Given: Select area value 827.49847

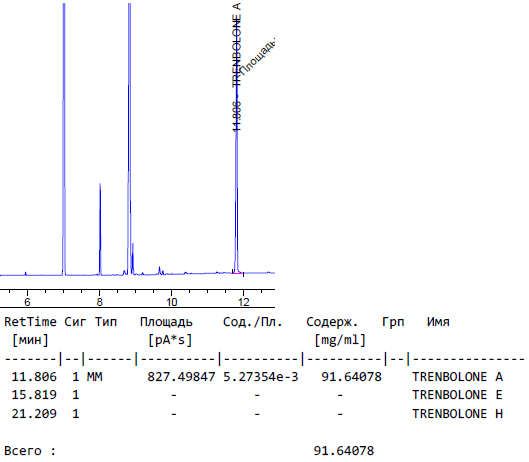Looking at the screenshot, I should point(181,377).
